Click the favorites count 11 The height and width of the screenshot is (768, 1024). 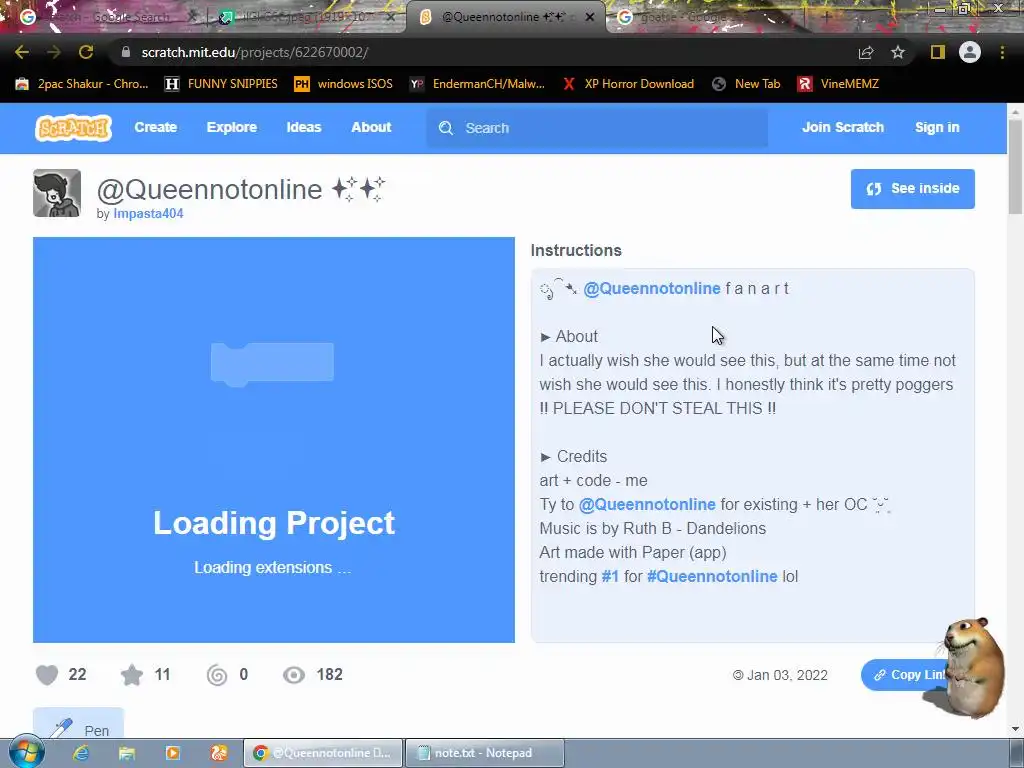(163, 675)
